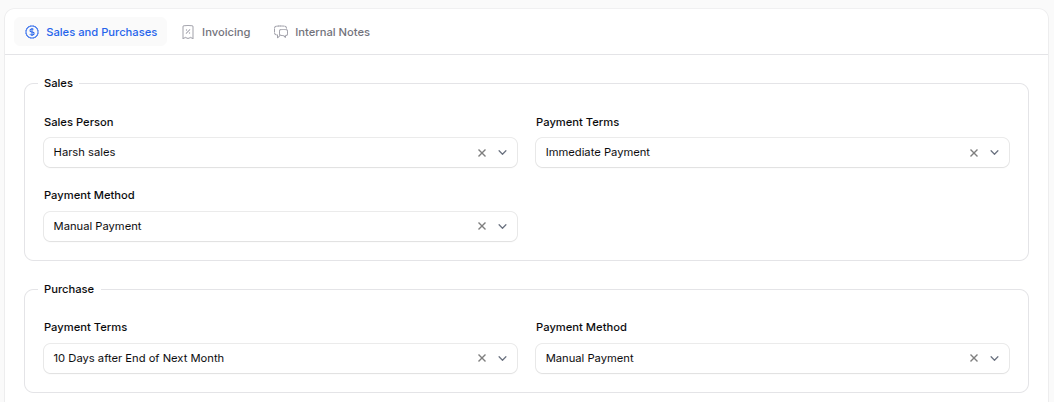This screenshot has width=1054, height=402.
Task: Click the Purchase "Manual Payment" method field
Action: point(740,358)
